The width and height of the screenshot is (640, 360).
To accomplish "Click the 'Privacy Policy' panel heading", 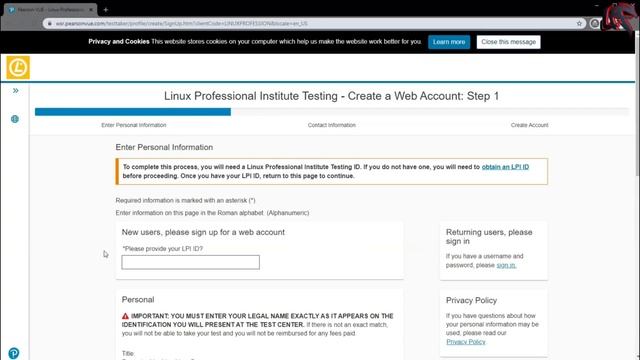I will coord(471,300).
